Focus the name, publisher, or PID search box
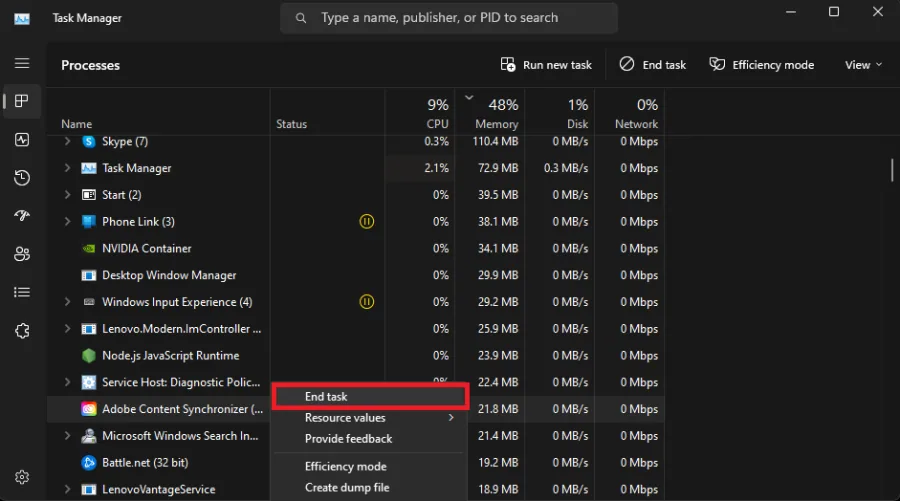The width and height of the screenshot is (900, 501). pos(448,18)
